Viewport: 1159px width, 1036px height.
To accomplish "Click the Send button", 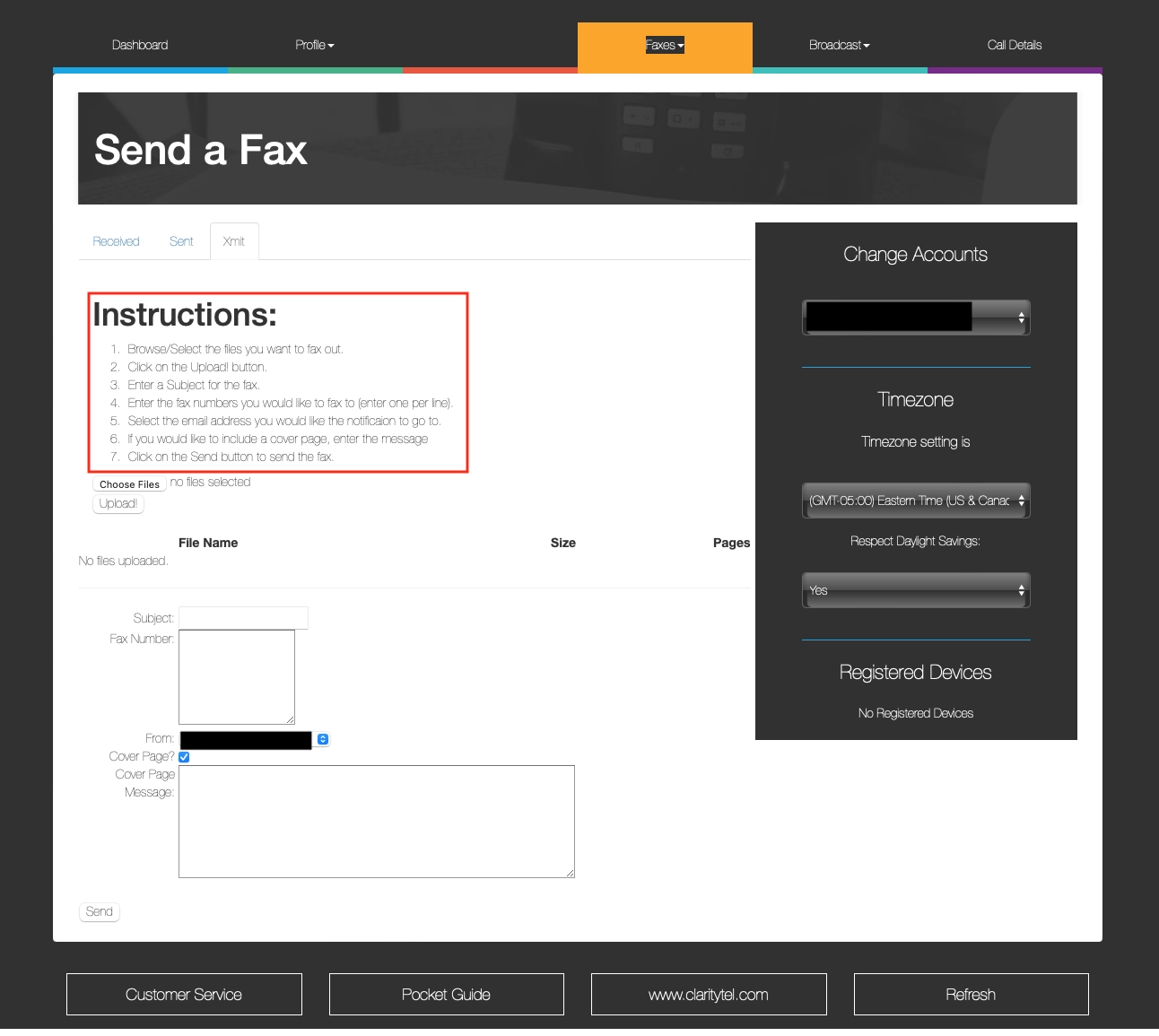I will coord(100,912).
